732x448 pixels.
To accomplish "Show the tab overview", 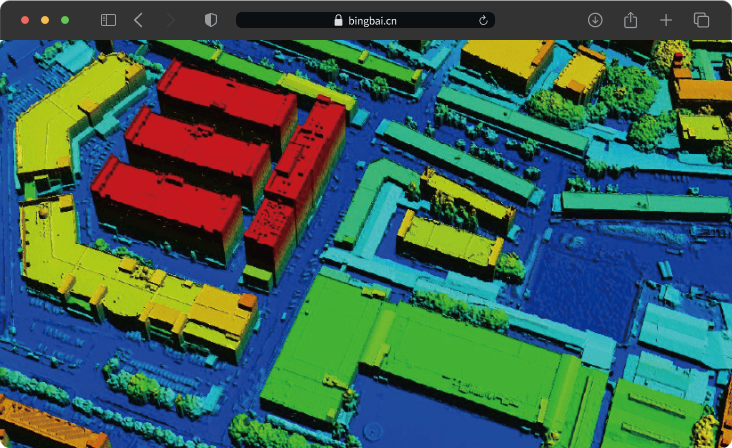I will point(701,20).
